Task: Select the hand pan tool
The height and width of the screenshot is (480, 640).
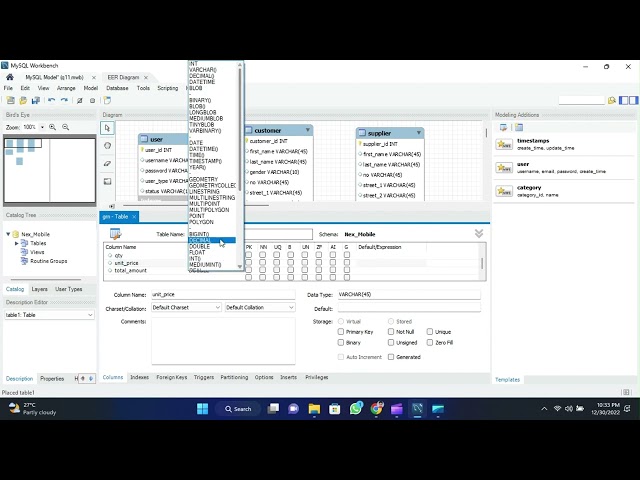Action: [x=107, y=146]
